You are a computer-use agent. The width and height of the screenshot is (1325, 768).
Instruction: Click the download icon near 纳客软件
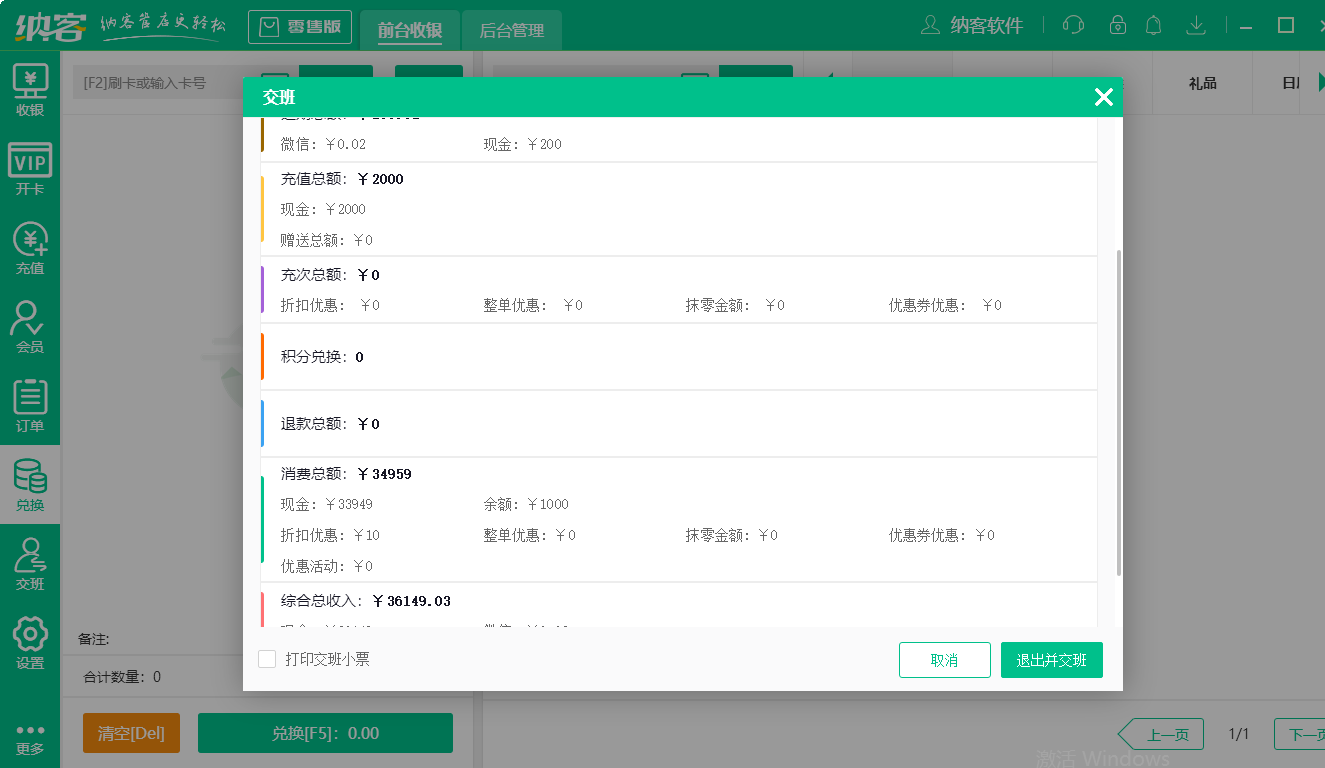pos(1196,25)
